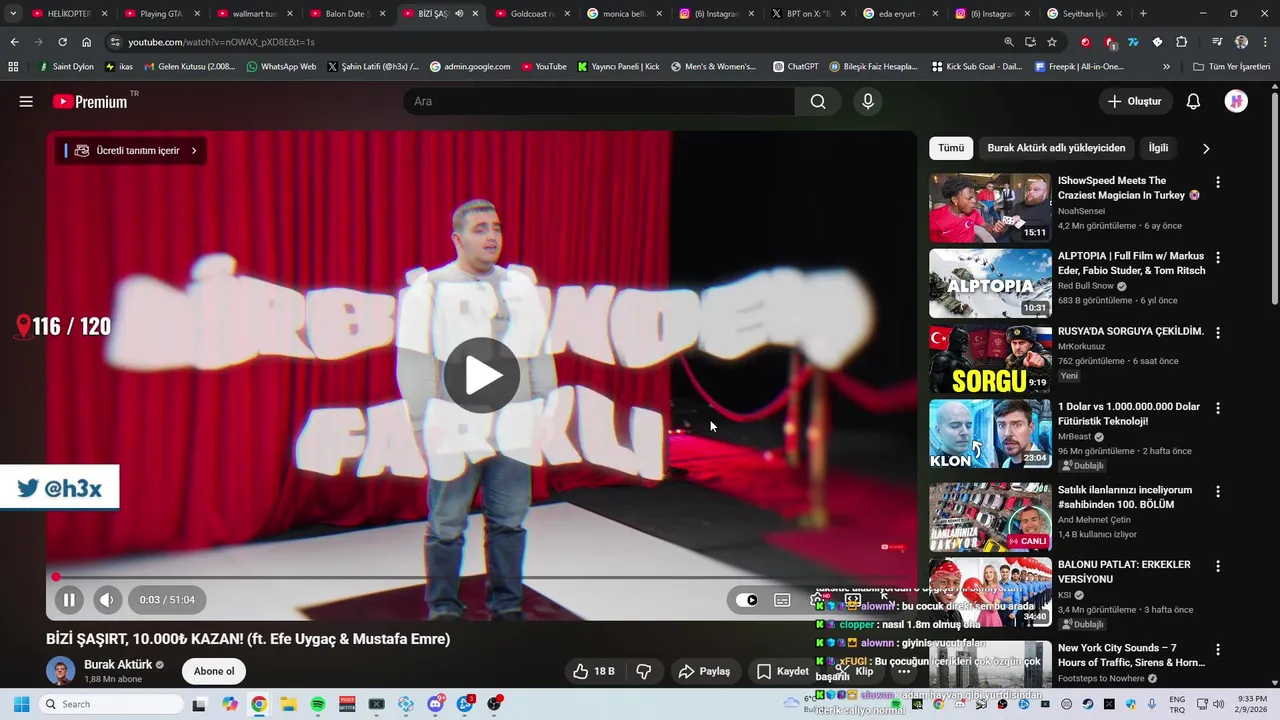The height and width of the screenshot is (720, 1280).
Task: Open the Windows Start menu
Action: 21,704
